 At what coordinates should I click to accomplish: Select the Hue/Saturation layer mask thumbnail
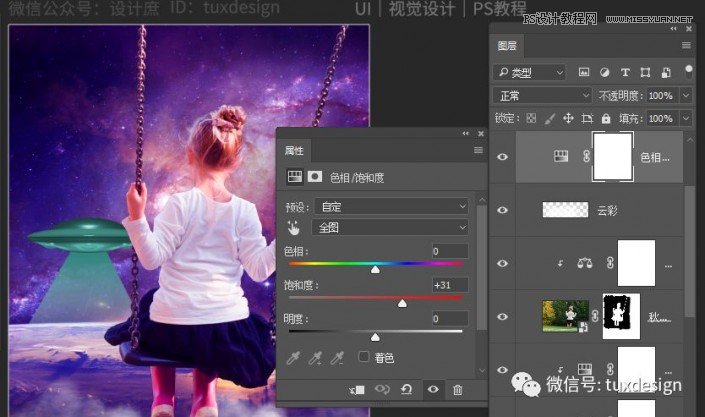[x=613, y=157]
